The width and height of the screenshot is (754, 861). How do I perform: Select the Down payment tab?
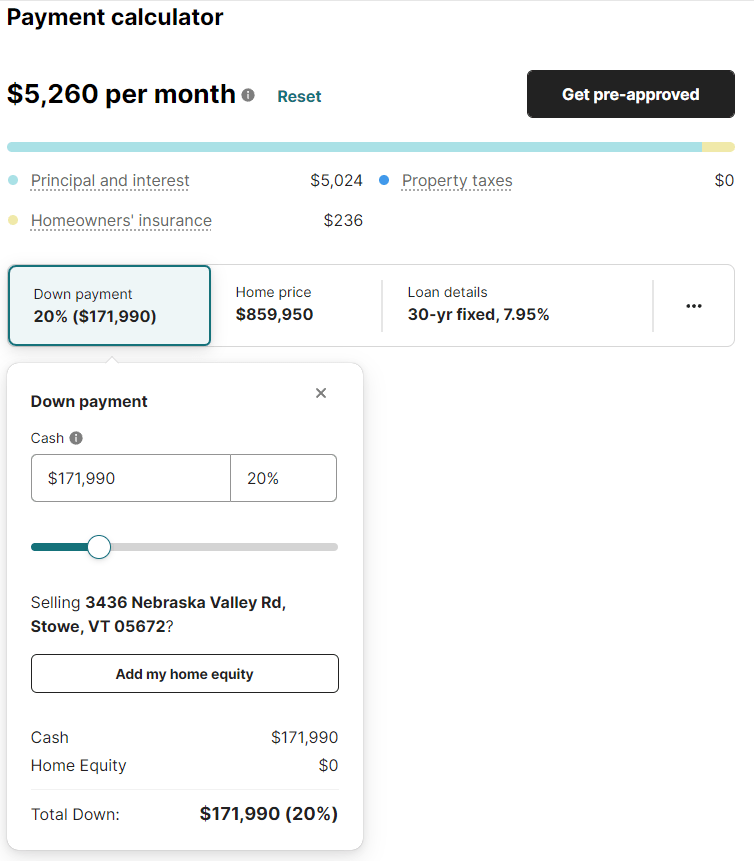(109, 305)
